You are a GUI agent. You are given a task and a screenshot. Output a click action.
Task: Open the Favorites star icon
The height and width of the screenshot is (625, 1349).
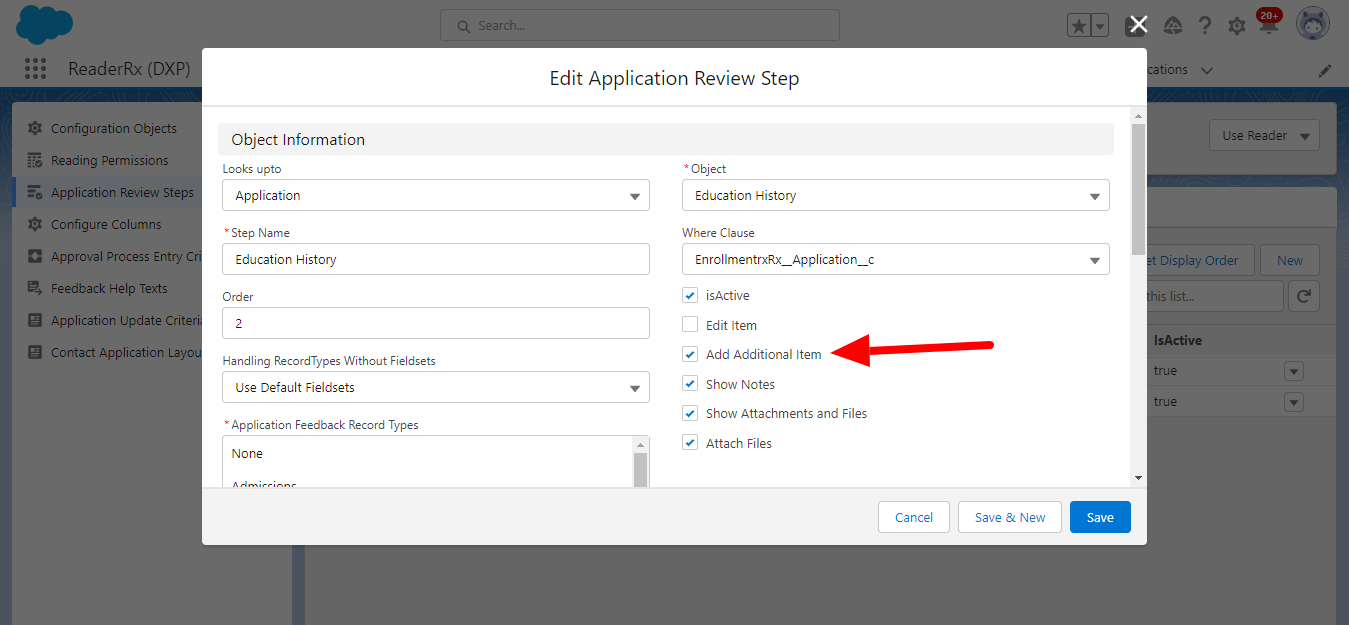pyautogui.click(x=1078, y=27)
